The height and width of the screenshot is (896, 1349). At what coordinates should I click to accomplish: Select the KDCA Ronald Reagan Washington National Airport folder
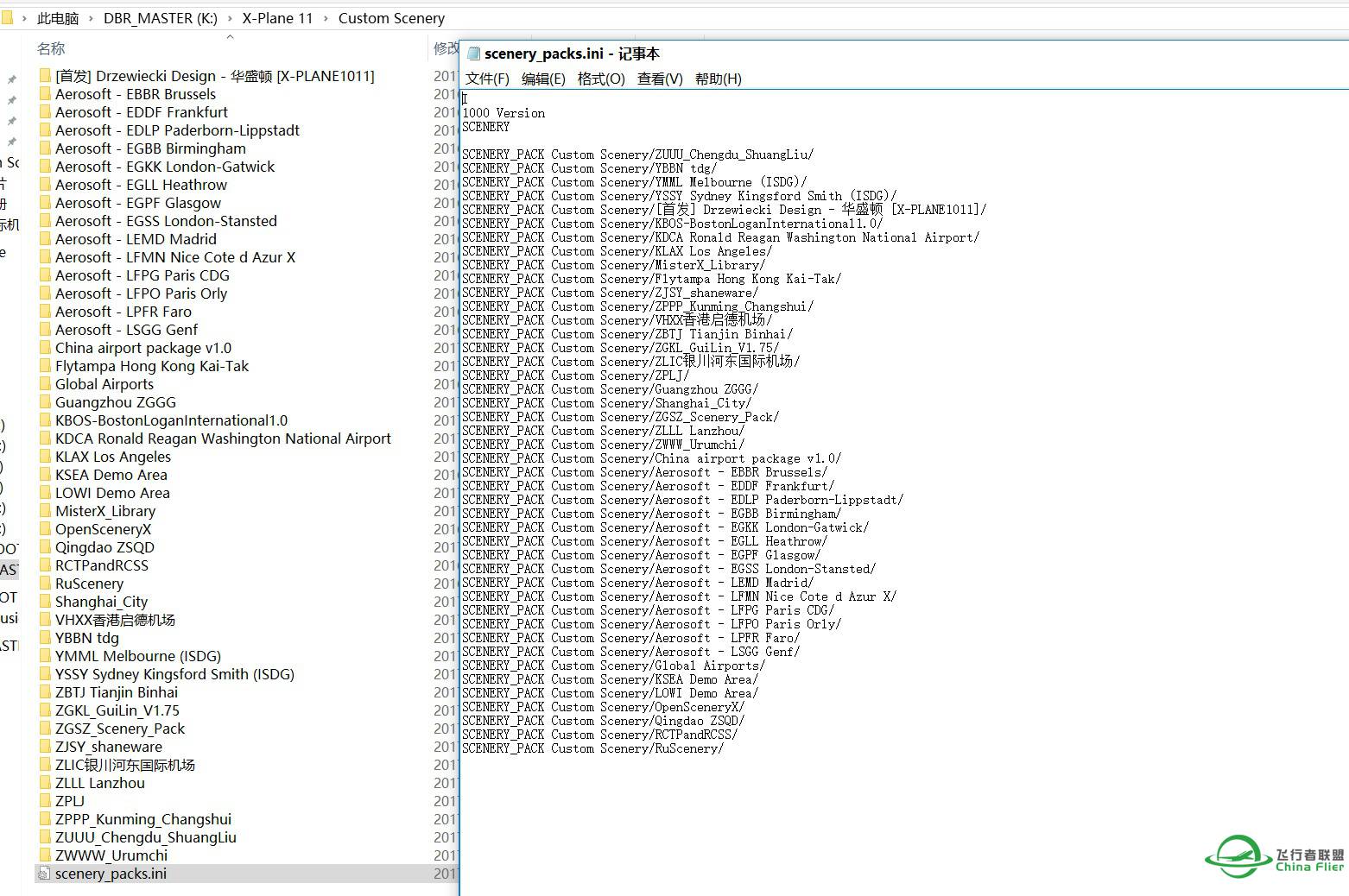pyautogui.click(x=223, y=439)
